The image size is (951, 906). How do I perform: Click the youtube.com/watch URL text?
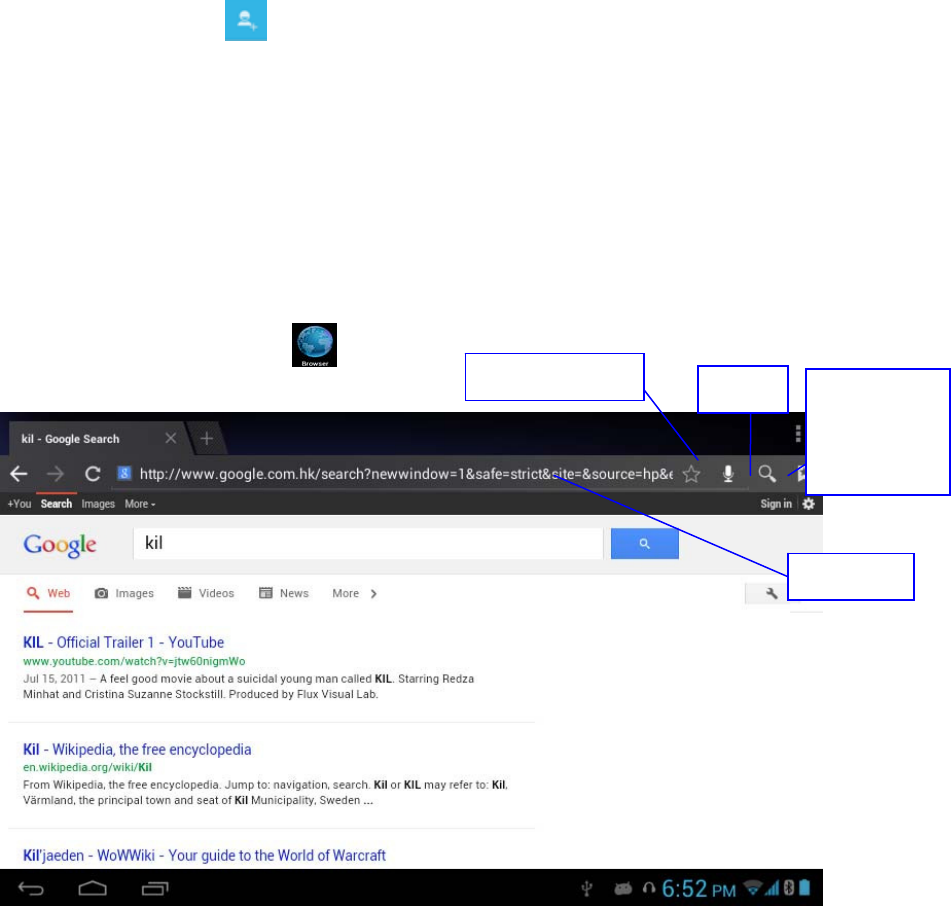[134, 661]
